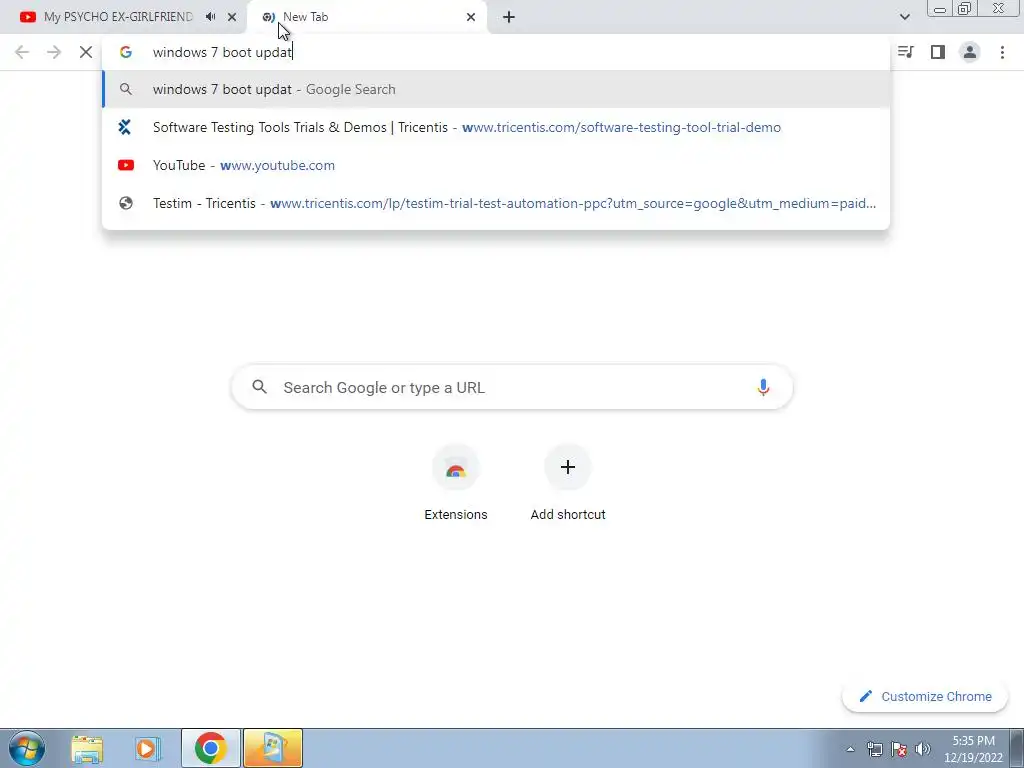This screenshot has height=768, width=1024.
Task: Open Windows Explorer from taskbar
Action: tap(87, 748)
